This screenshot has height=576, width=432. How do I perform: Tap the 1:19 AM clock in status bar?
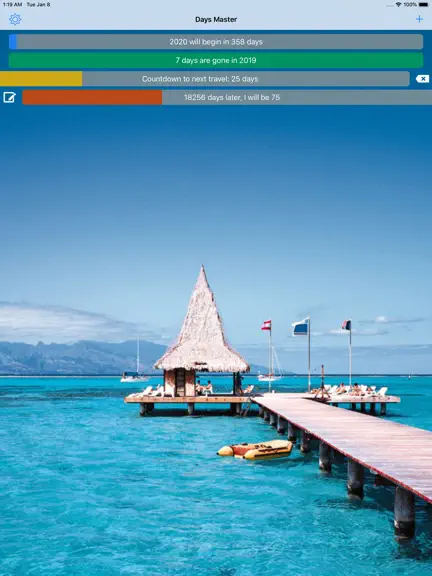click(x=12, y=4)
